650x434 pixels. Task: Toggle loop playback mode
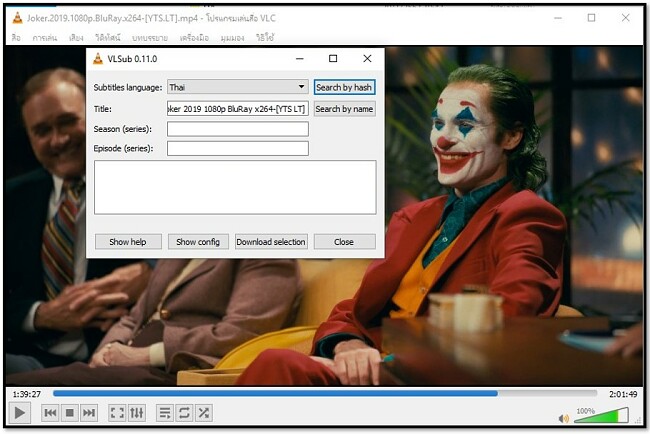(184, 413)
